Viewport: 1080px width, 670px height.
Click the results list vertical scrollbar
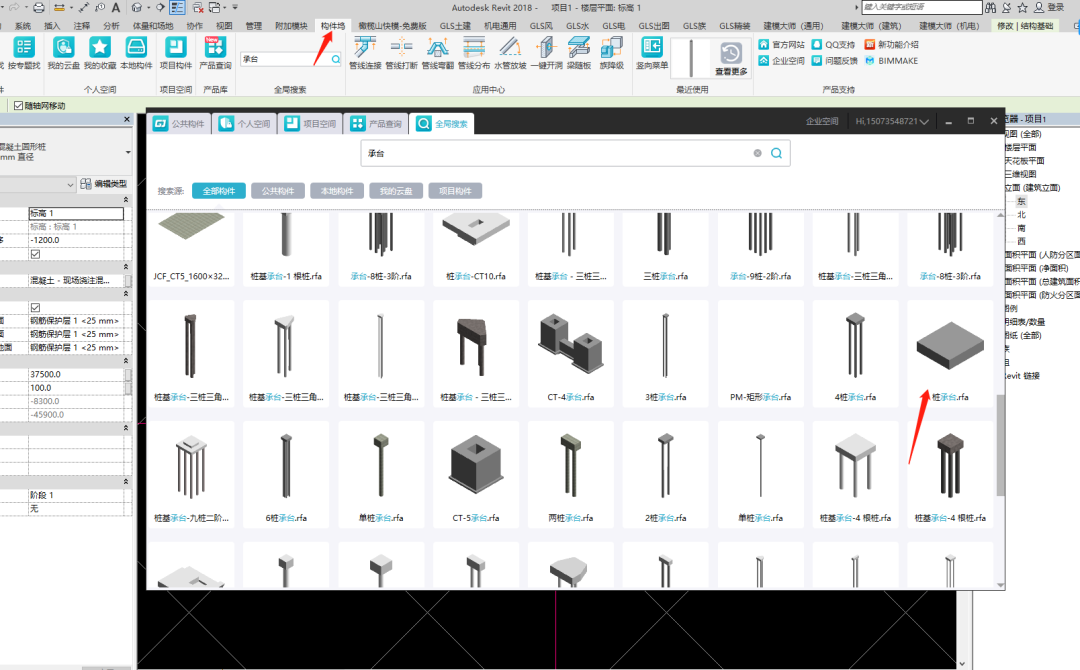tap(1001, 444)
